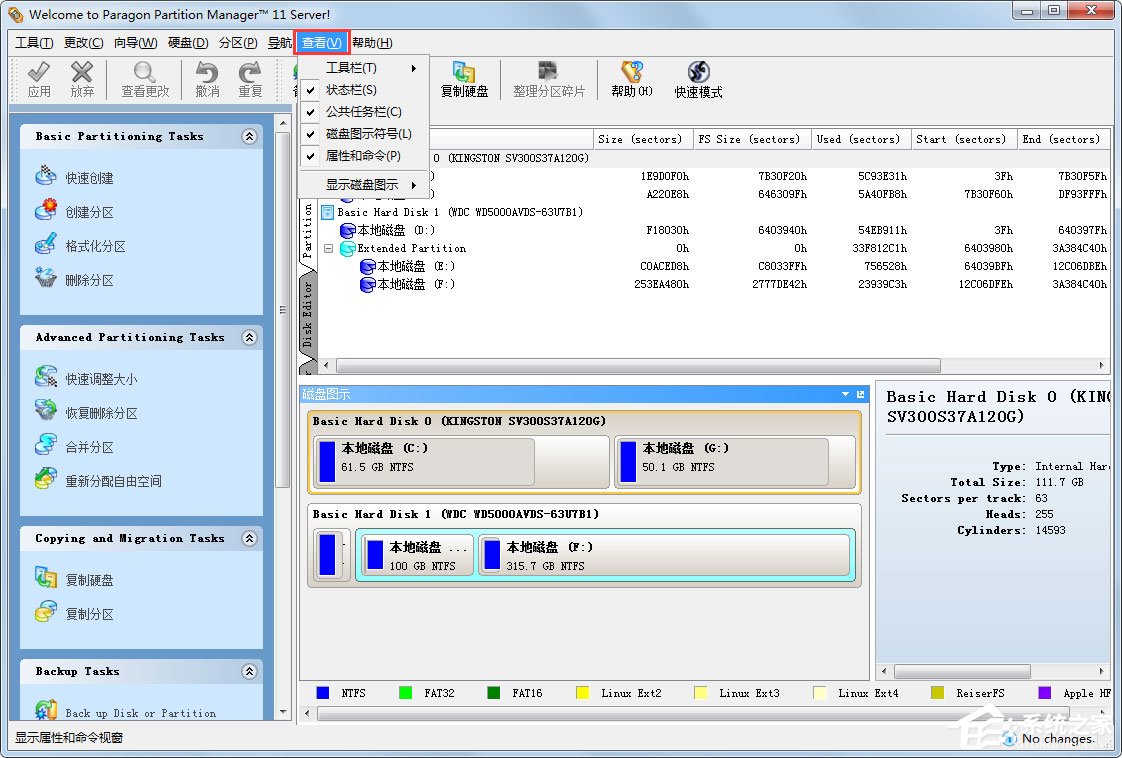Select Basic Hard Disk 1 (WDC WD5000AVDS) row
This screenshot has height=758, width=1122.
click(460, 213)
